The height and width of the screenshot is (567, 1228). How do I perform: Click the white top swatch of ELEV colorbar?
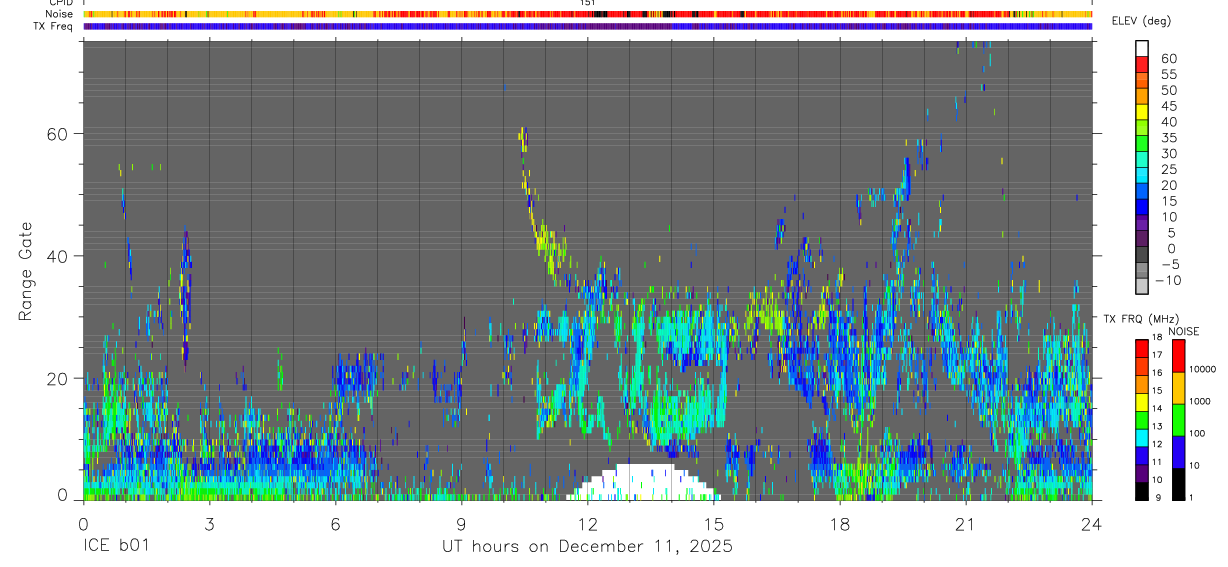(1142, 47)
